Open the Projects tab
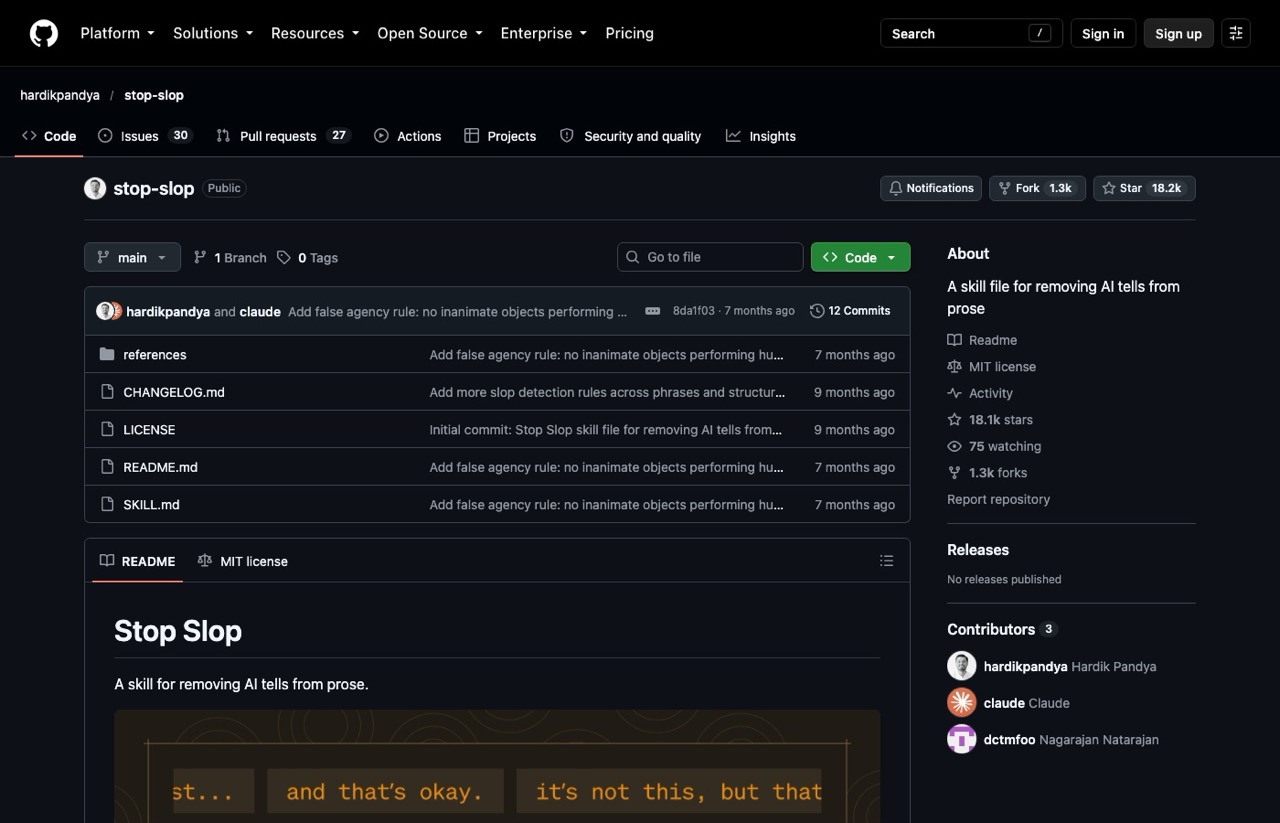The width and height of the screenshot is (1280, 823). (x=500, y=136)
